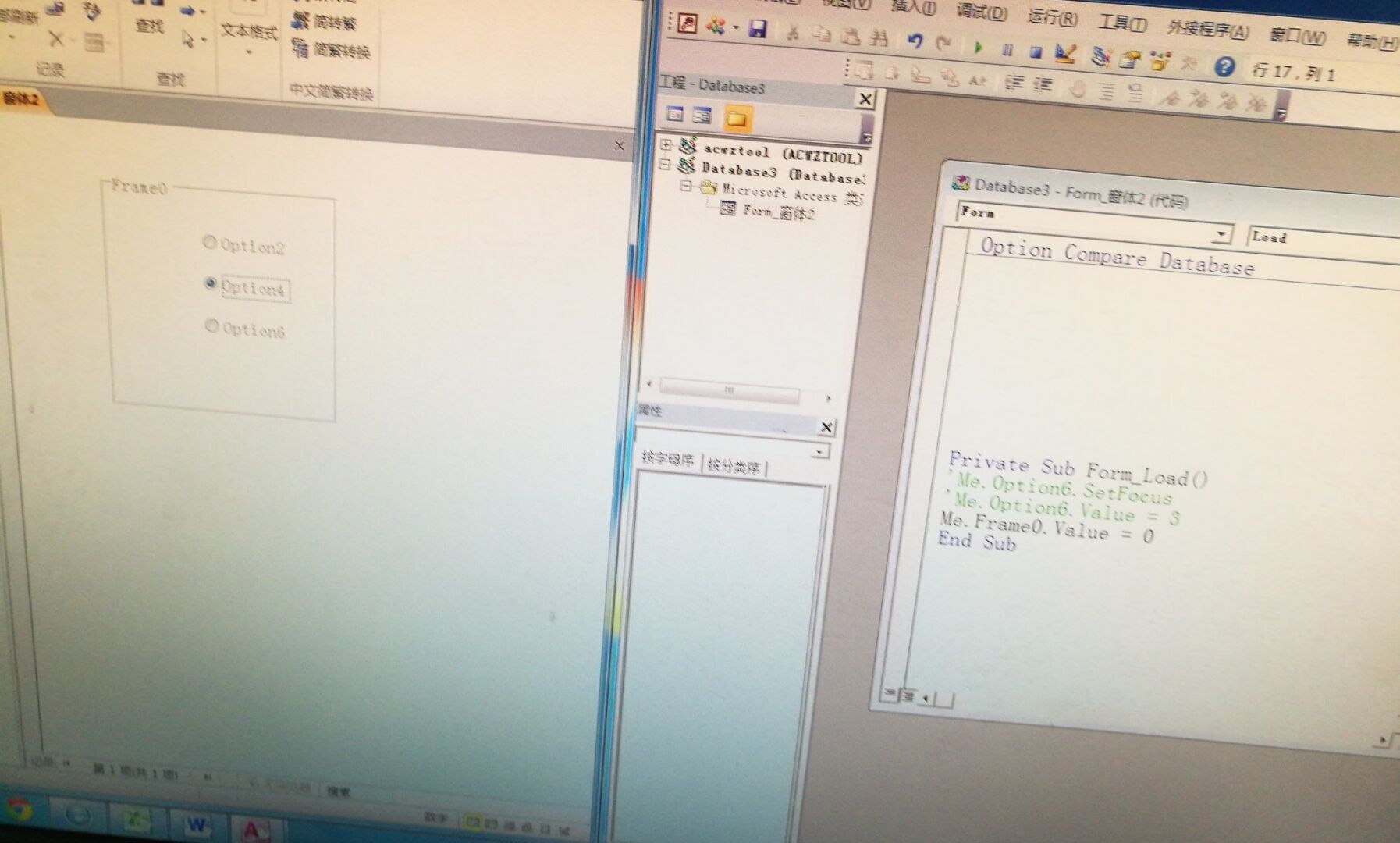
Task: Close the Properties panel
Action: coord(826,427)
